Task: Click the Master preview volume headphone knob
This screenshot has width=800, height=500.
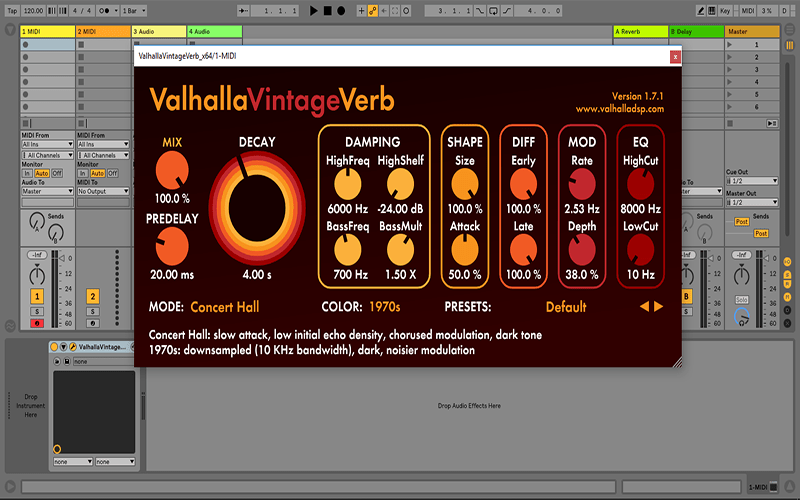Action: tap(742, 316)
